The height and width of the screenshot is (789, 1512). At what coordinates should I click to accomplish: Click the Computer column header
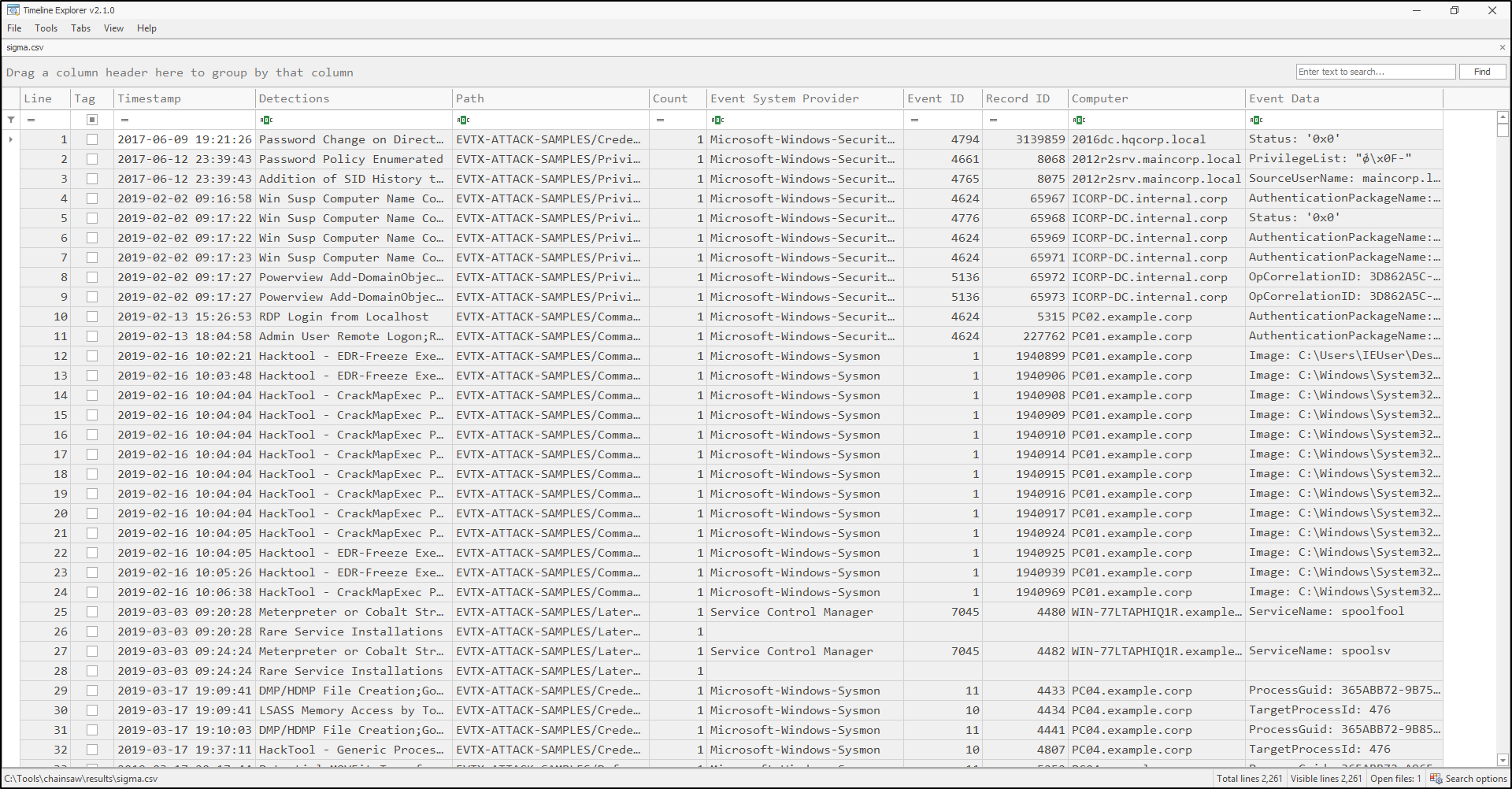pyautogui.click(x=1157, y=98)
